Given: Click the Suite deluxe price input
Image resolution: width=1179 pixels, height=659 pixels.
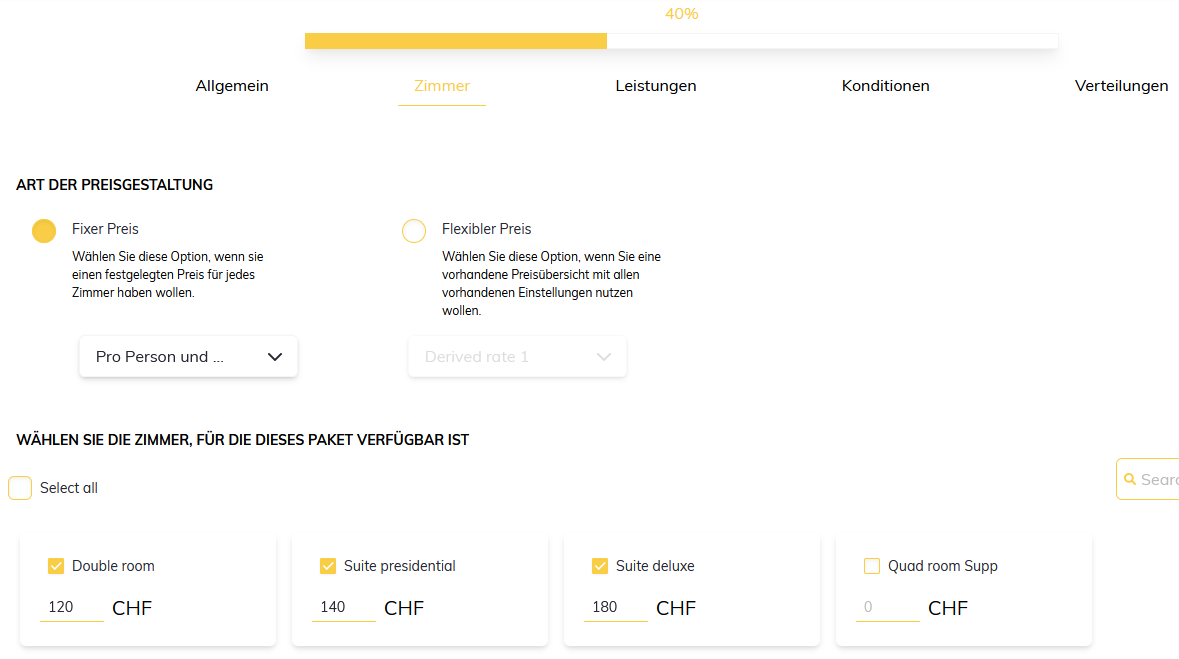Looking at the screenshot, I should click(x=615, y=607).
